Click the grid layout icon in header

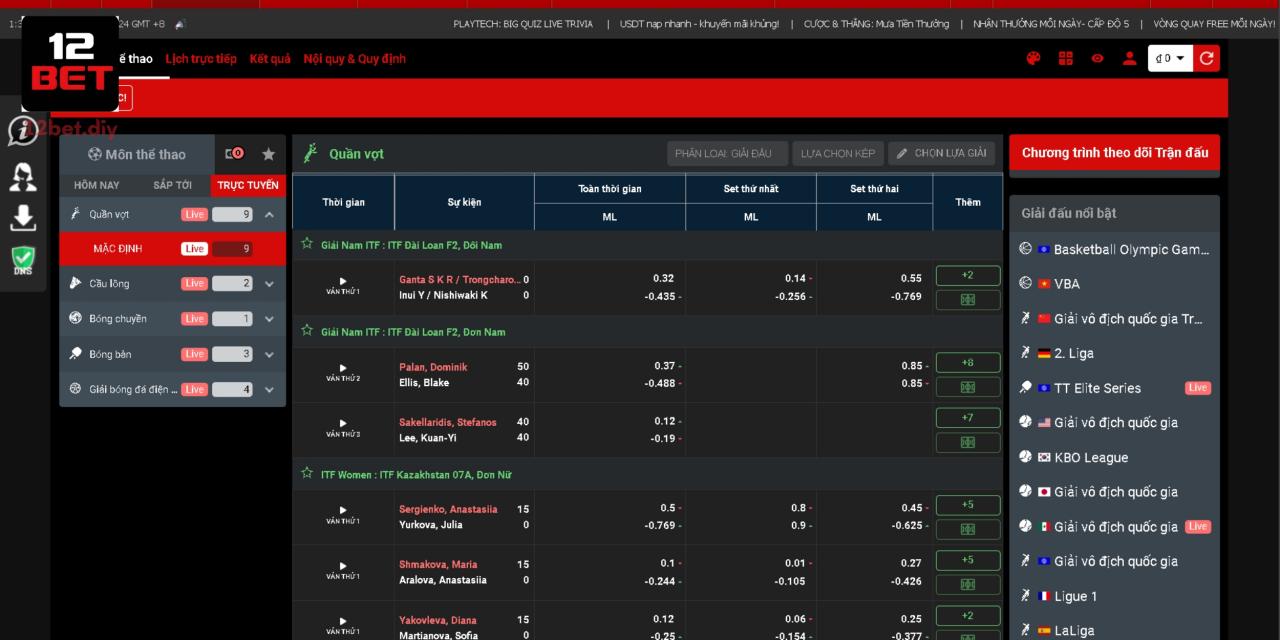coord(1065,59)
